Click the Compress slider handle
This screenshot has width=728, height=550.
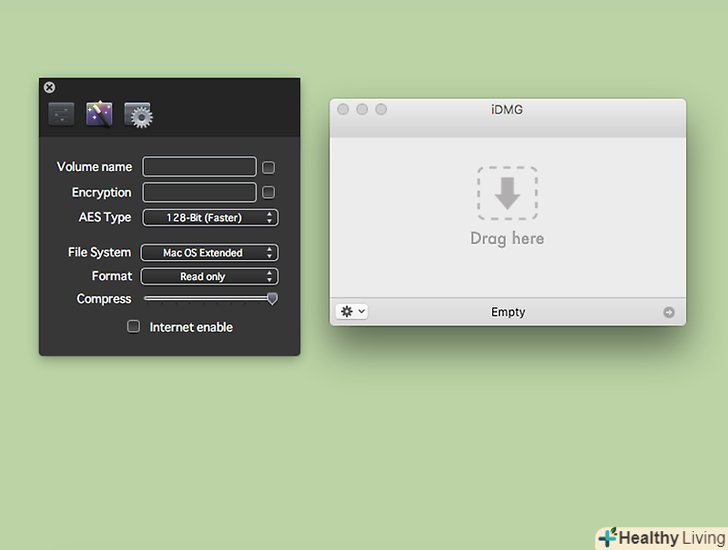tap(273, 299)
